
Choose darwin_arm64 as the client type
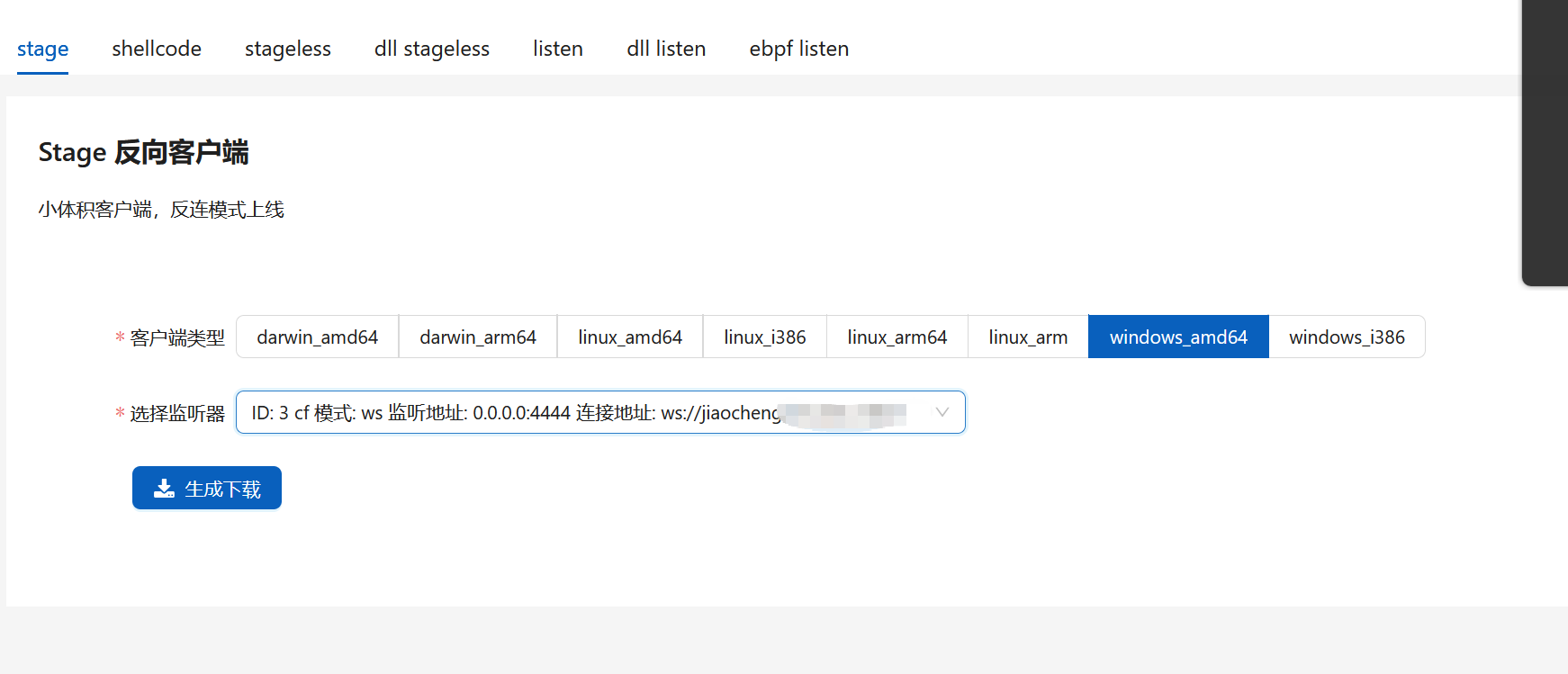tap(477, 337)
